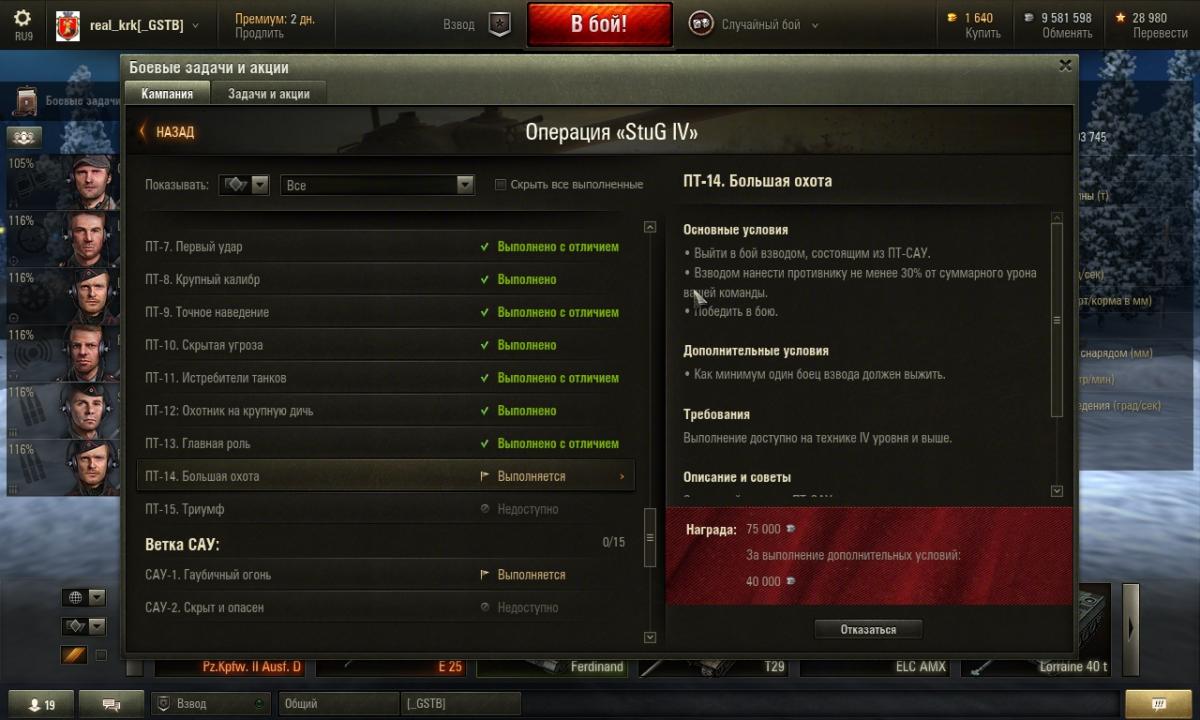The image size is (1200, 720).
Task: Click the random battle mode icon
Action: (701, 24)
